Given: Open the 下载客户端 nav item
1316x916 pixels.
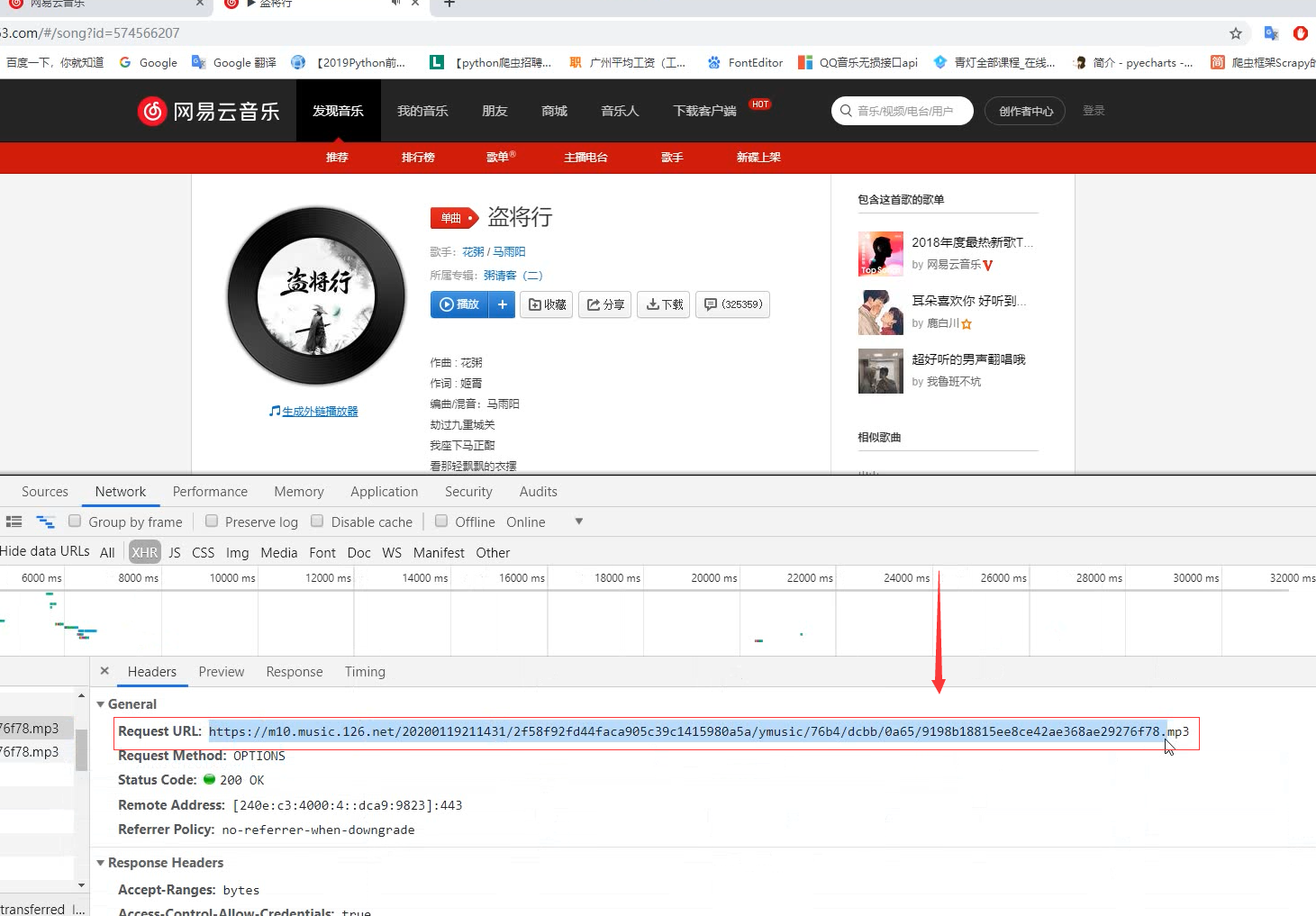Looking at the screenshot, I should click(704, 111).
